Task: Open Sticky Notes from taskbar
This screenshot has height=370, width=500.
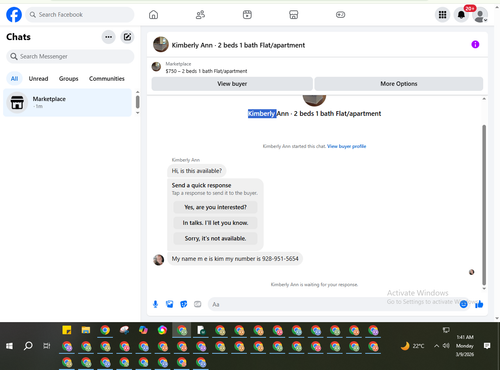Action: click(x=67, y=330)
